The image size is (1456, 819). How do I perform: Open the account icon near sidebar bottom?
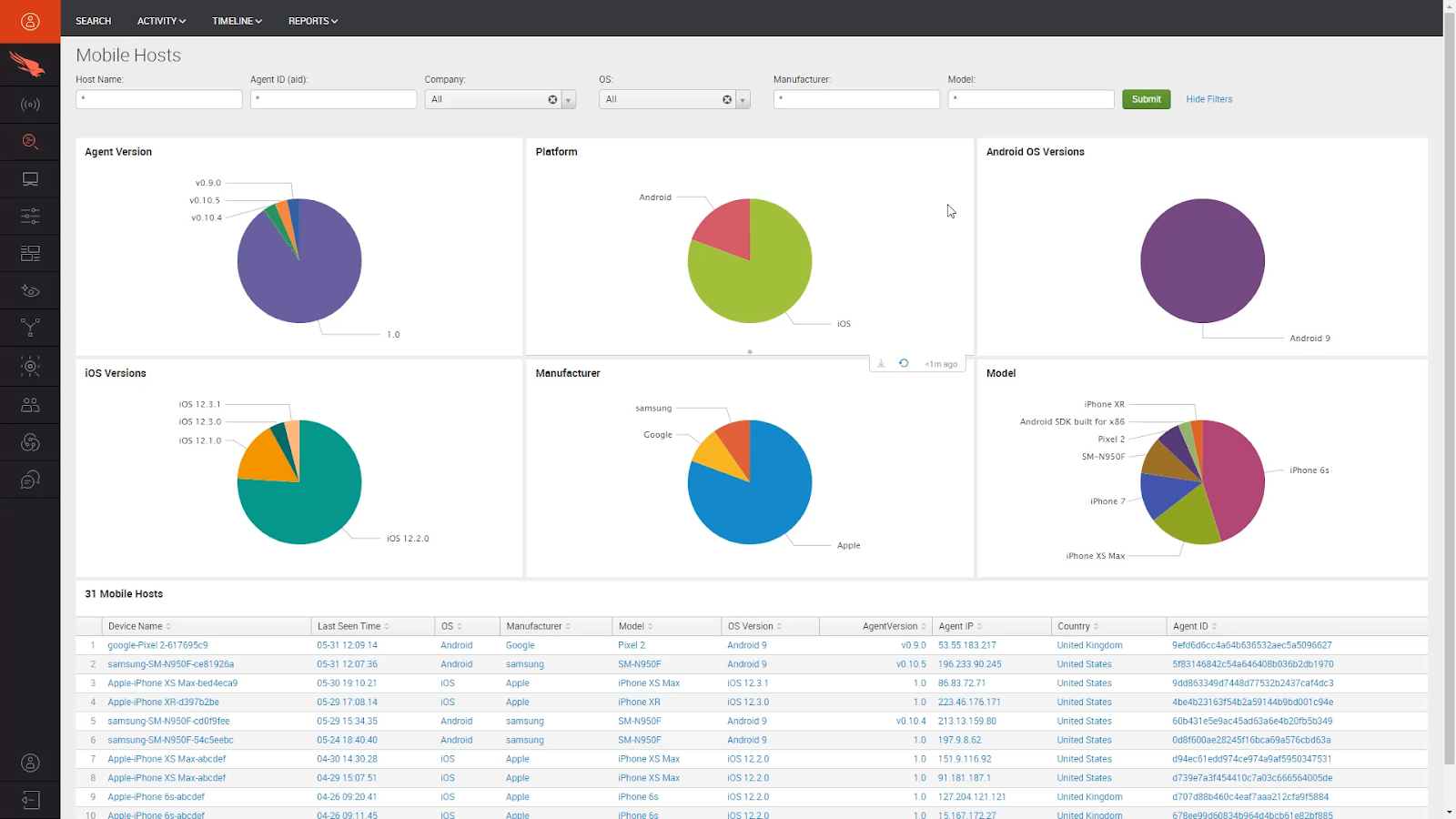coord(30,763)
